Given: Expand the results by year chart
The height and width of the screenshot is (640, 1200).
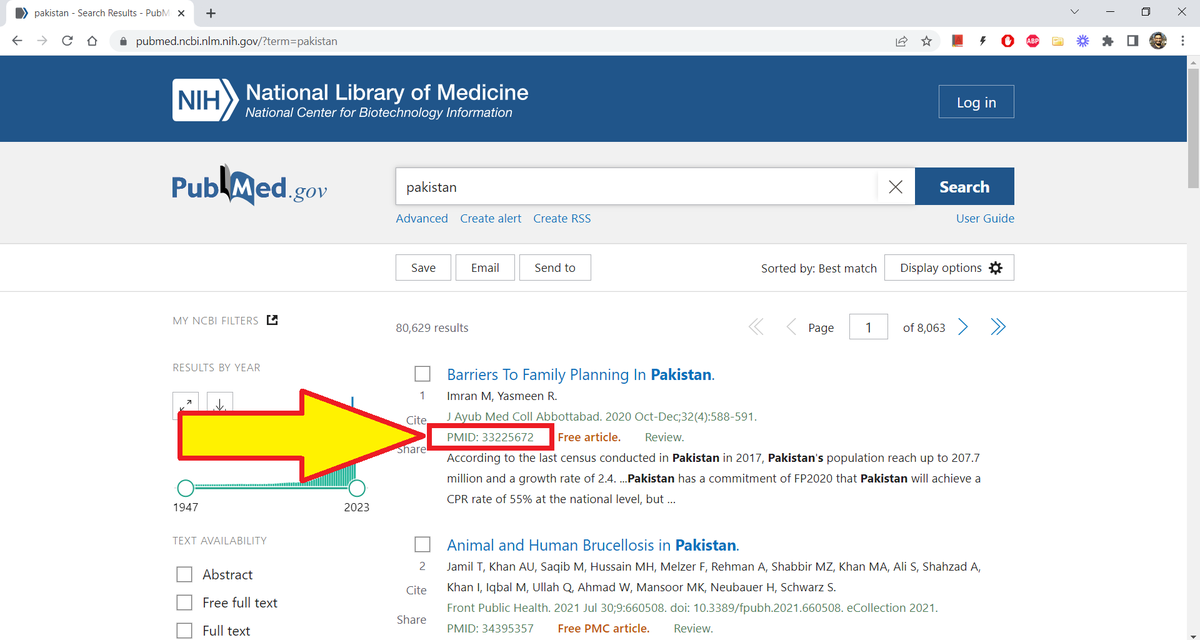Looking at the screenshot, I should 187,406.
